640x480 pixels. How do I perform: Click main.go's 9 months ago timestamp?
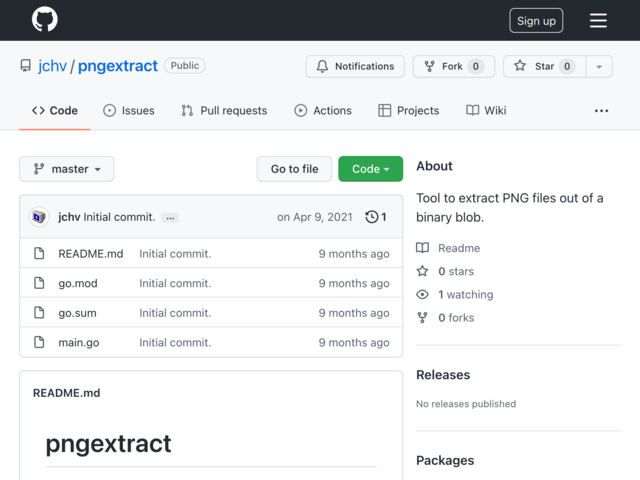[354, 342]
